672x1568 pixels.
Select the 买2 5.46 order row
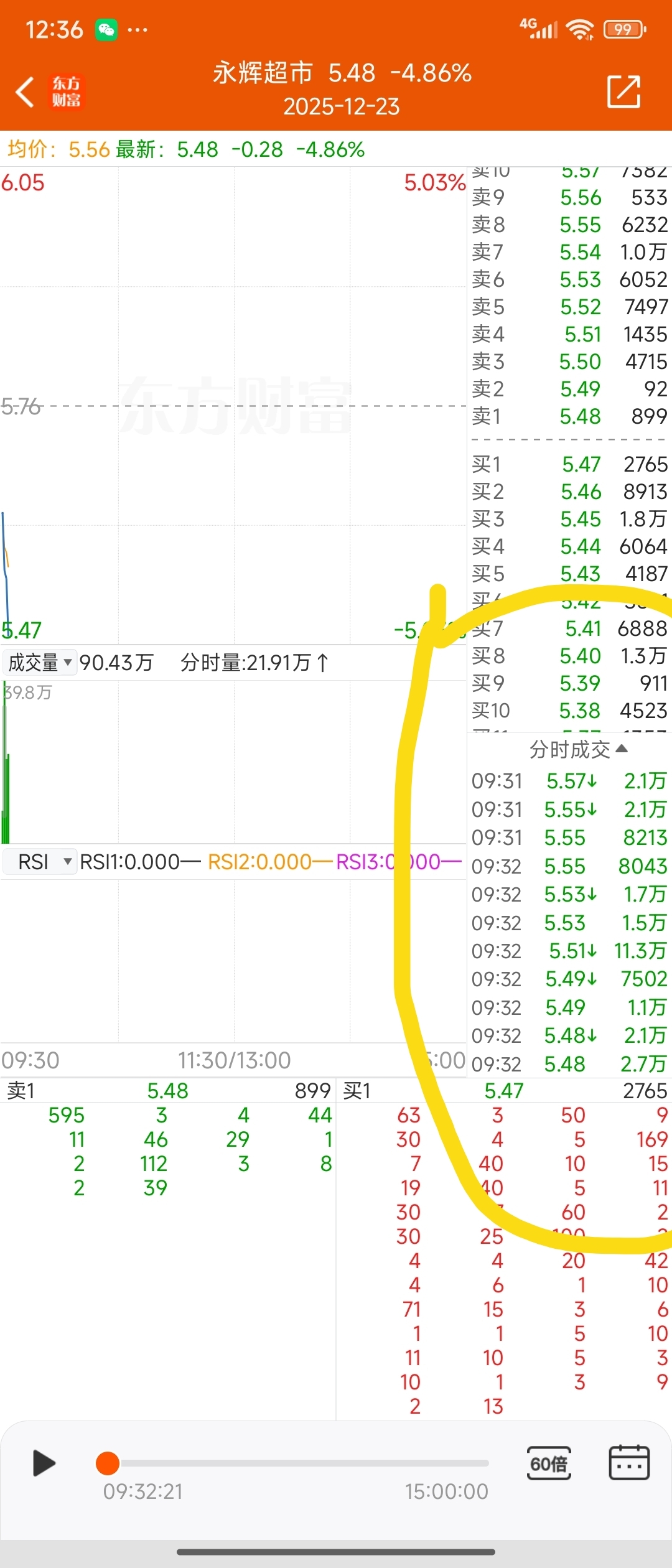pyautogui.click(x=569, y=491)
